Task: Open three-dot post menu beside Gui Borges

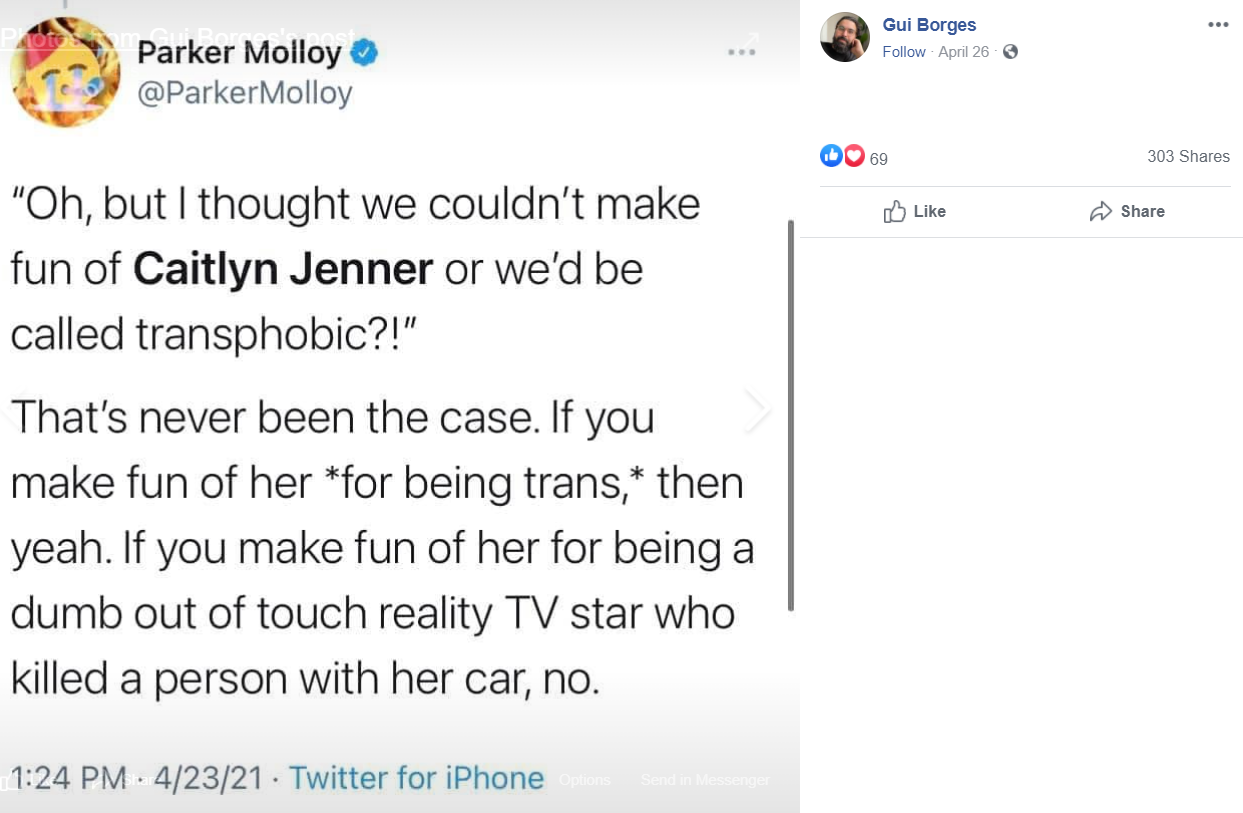Action: (1217, 25)
